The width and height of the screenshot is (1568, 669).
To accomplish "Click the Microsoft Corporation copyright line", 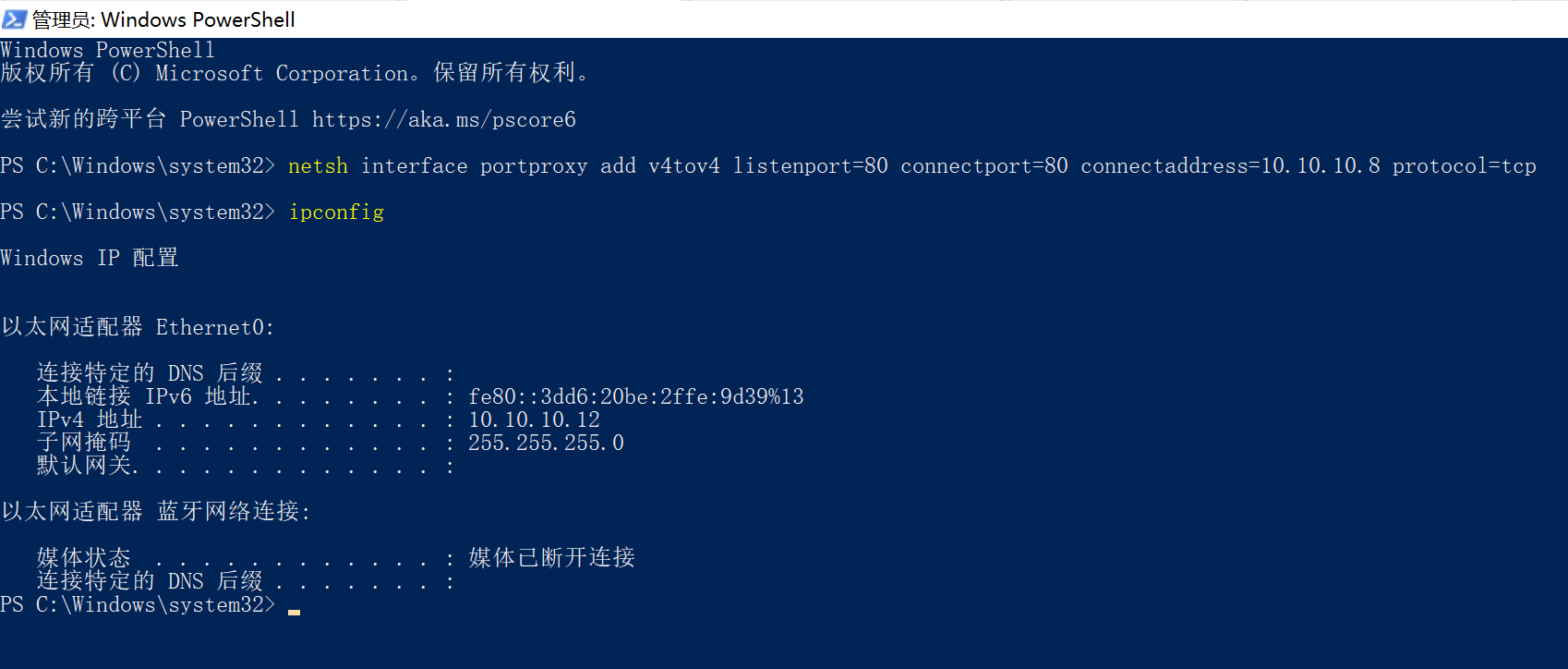I will pyautogui.click(x=294, y=73).
